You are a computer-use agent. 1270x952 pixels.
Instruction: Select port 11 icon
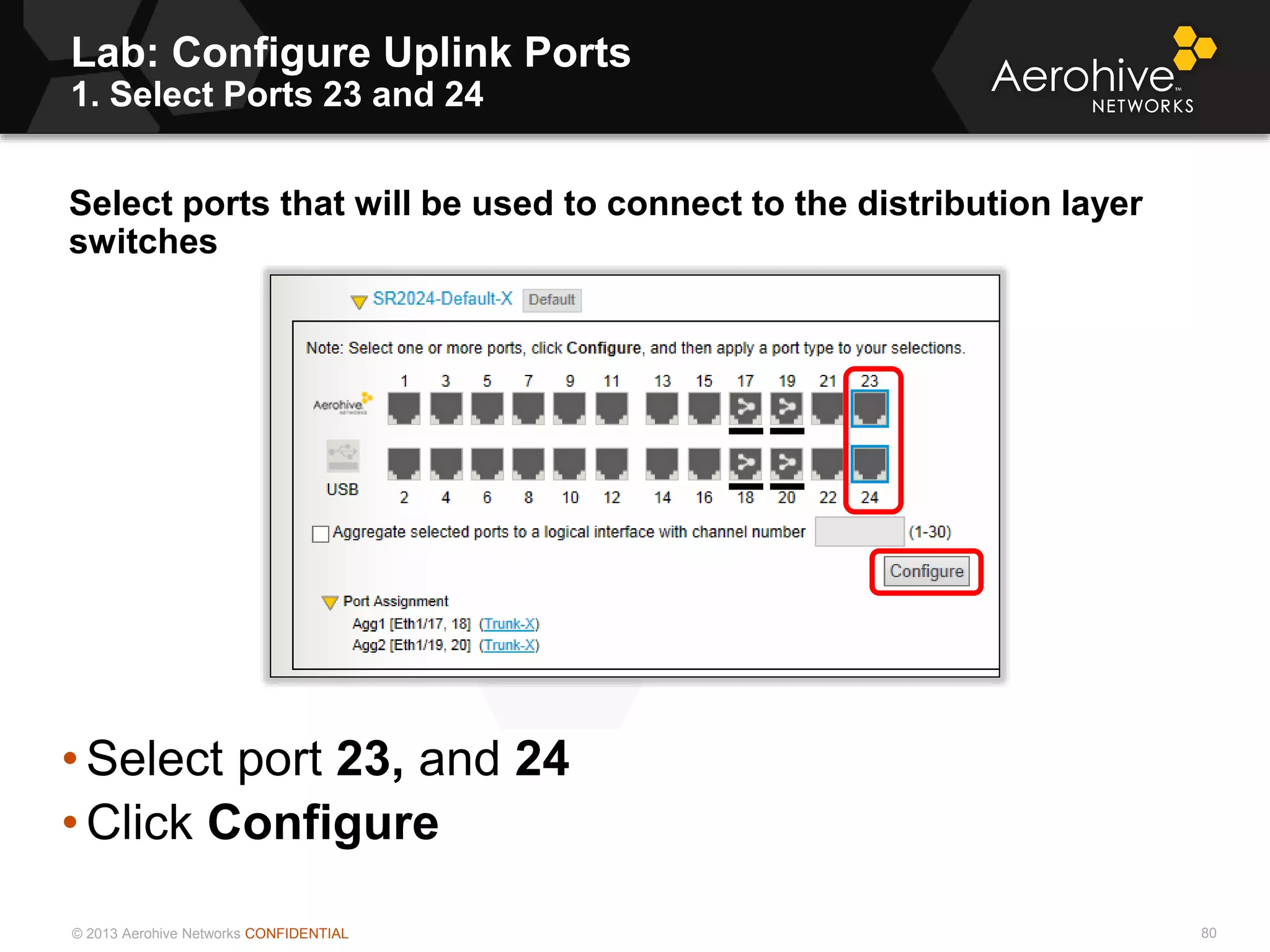click(x=611, y=408)
